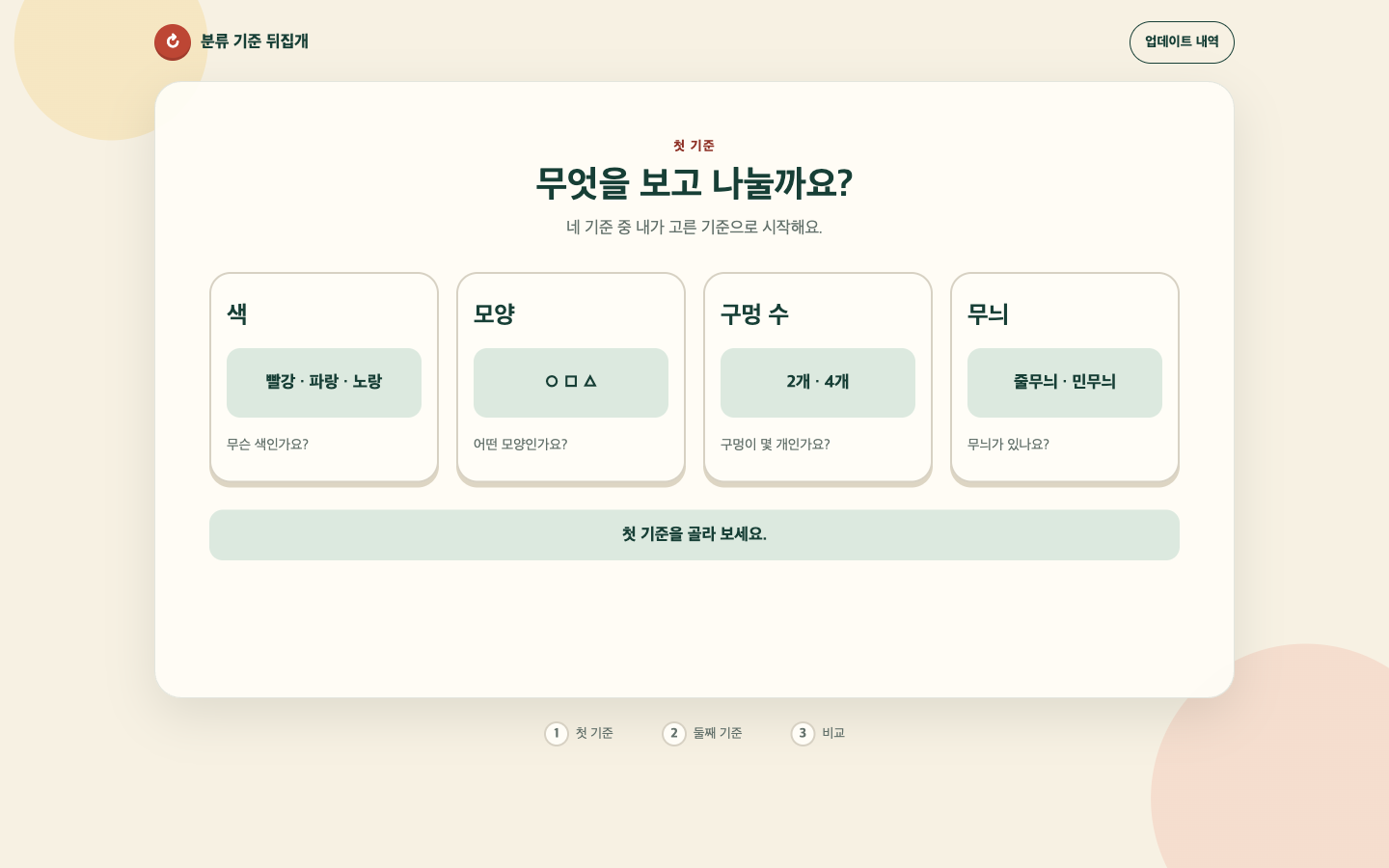Click the 빨강 · 파랑 · 노랑 chip

[x=324, y=383]
